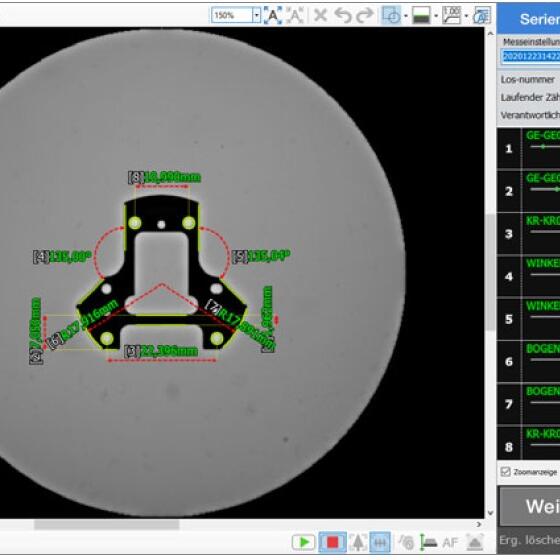Click the tolerance slider in row 3
This screenshot has width=560, height=560.
tap(545, 231)
